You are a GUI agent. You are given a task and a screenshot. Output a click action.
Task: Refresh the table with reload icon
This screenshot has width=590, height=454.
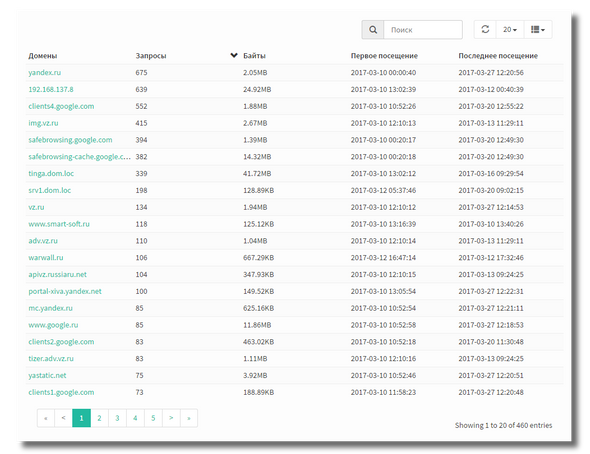tap(485, 29)
